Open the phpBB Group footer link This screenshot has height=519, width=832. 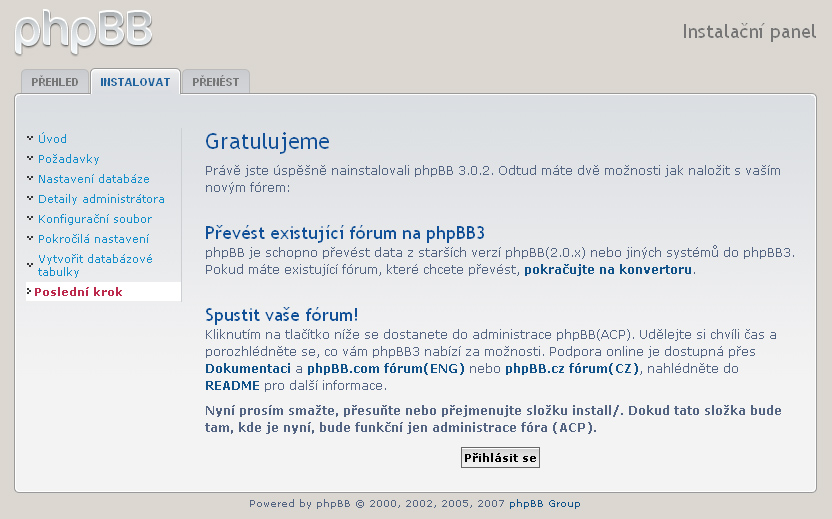[545, 504]
